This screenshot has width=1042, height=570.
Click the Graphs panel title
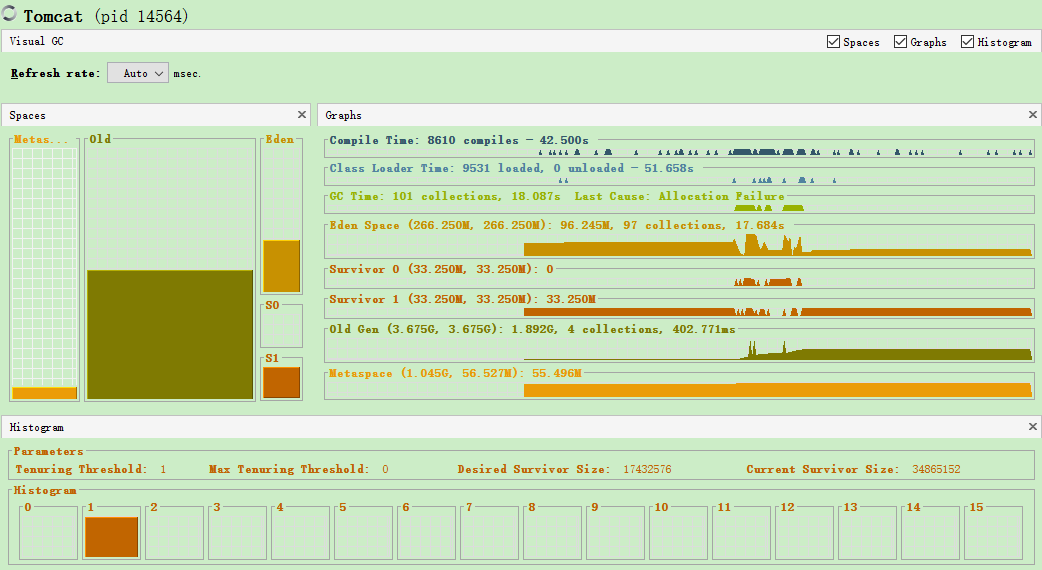point(343,115)
